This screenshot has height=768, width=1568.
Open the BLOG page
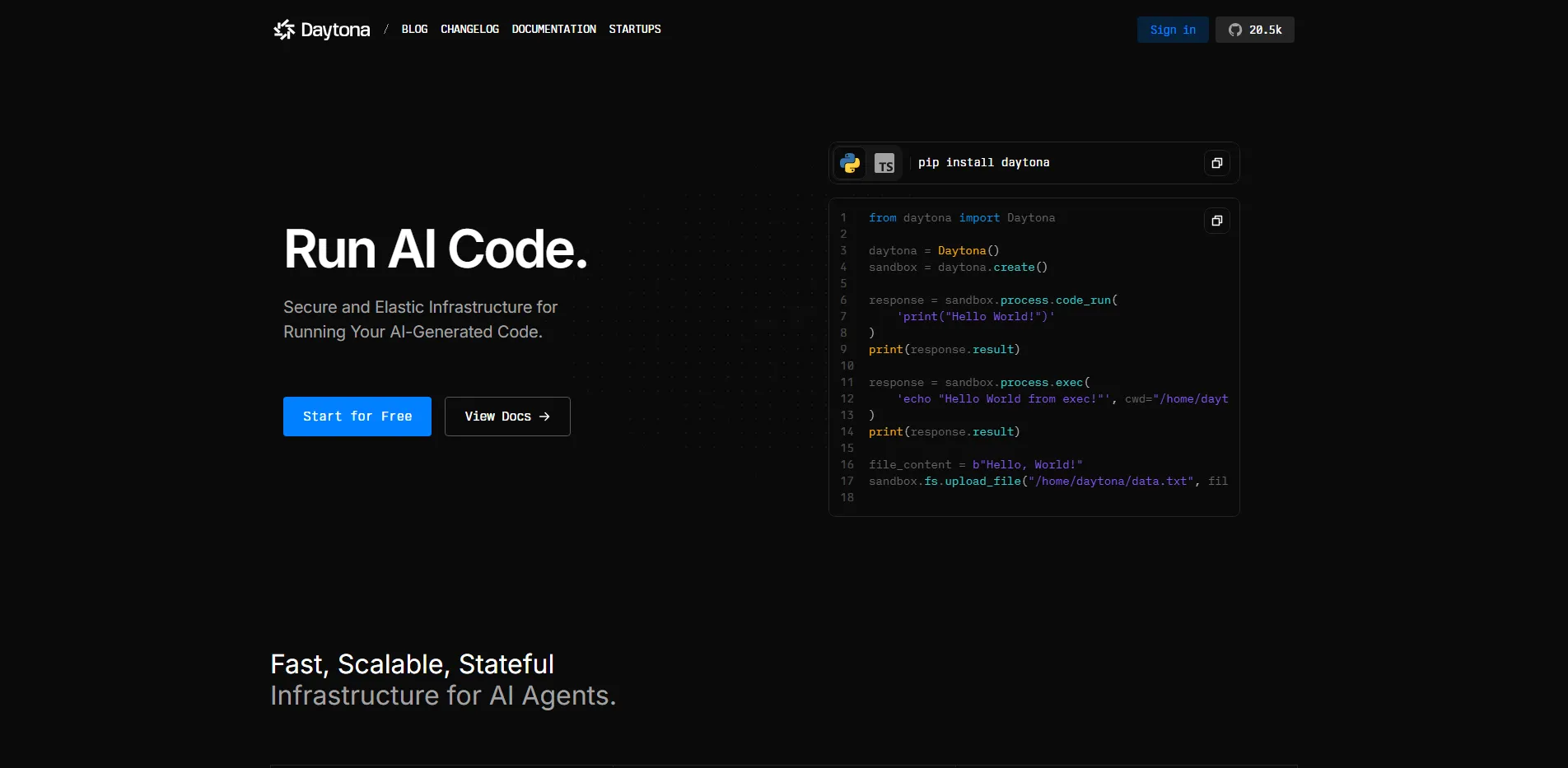pyautogui.click(x=413, y=29)
